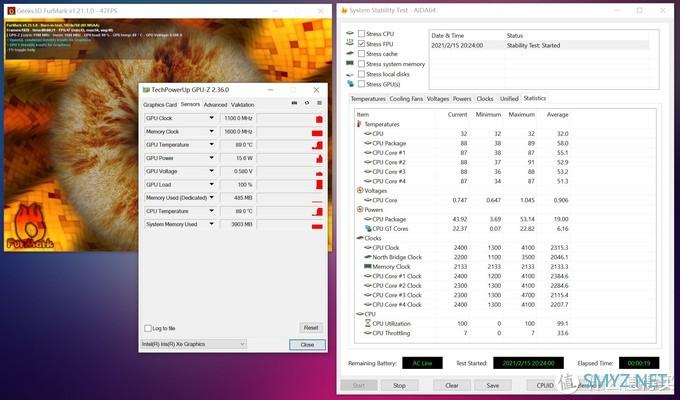Open the Memory Used (Dedicated) dropdown

(x=212, y=197)
